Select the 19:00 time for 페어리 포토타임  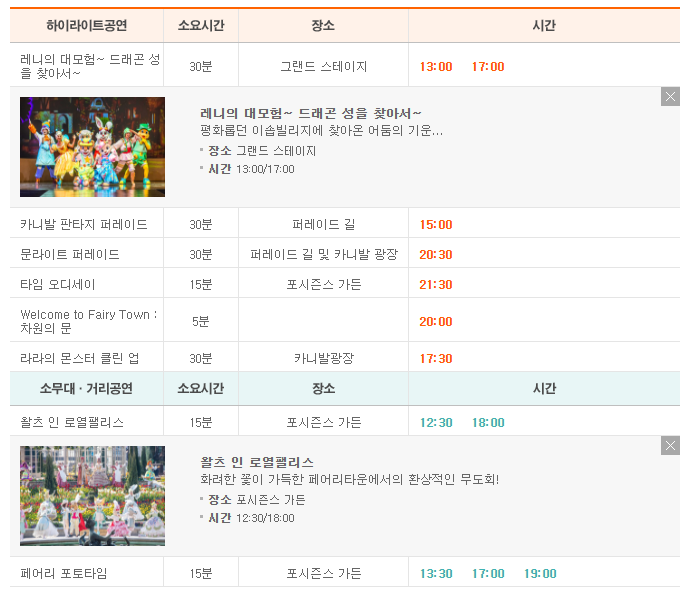click(x=540, y=573)
